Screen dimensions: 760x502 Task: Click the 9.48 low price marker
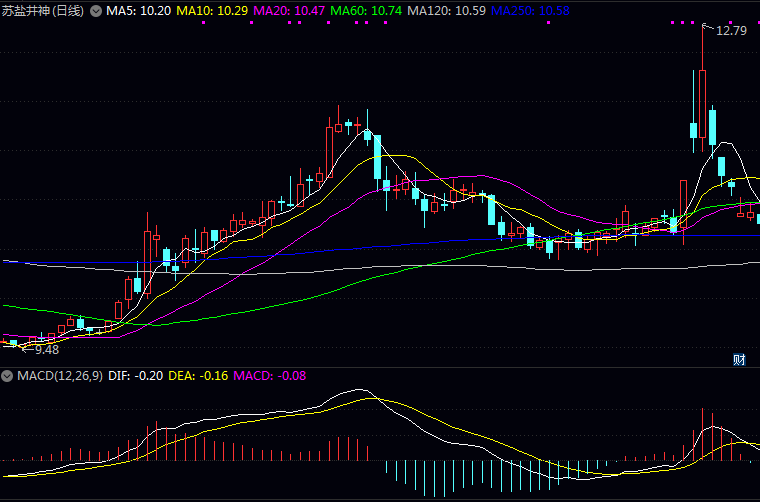click(46, 350)
